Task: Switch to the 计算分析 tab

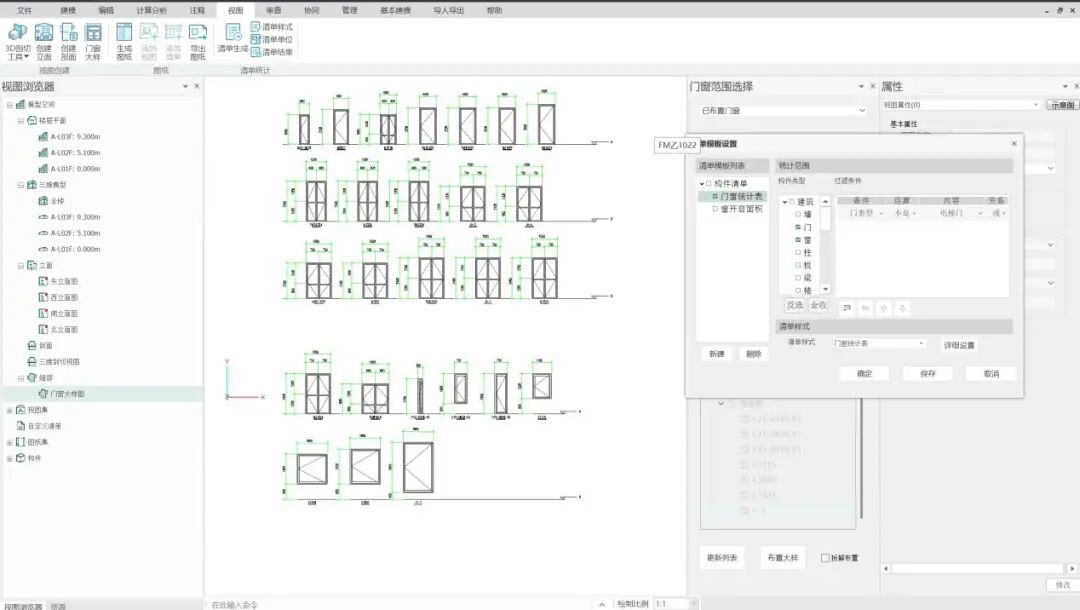Action: click(x=151, y=10)
